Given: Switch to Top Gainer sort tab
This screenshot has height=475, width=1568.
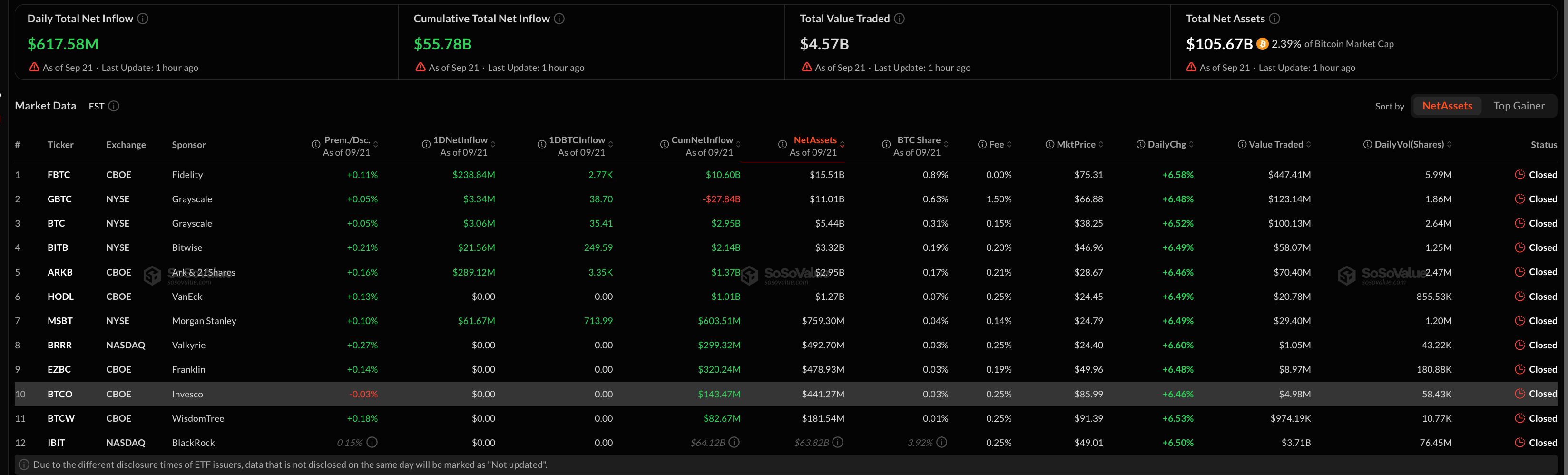Looking at the screenshot, I should (1519, 106).
